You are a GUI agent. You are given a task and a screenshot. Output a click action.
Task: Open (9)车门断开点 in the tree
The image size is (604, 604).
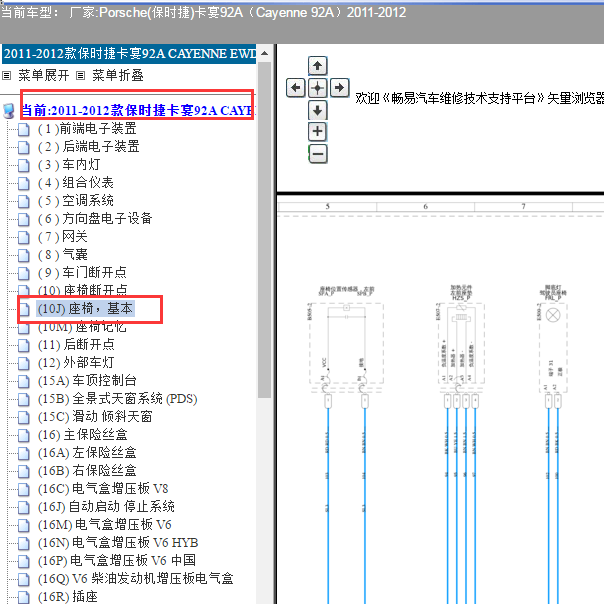(82, 273)
